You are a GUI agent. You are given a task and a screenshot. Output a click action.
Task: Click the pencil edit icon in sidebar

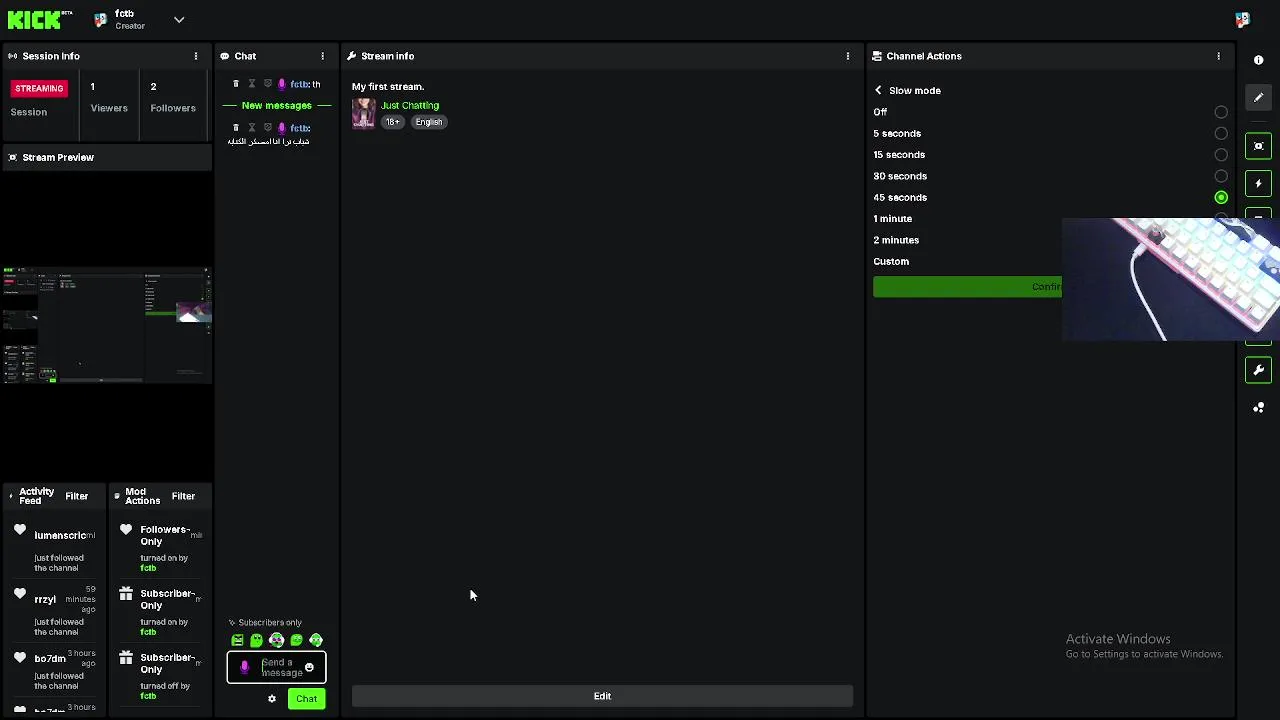[1258, 97]
